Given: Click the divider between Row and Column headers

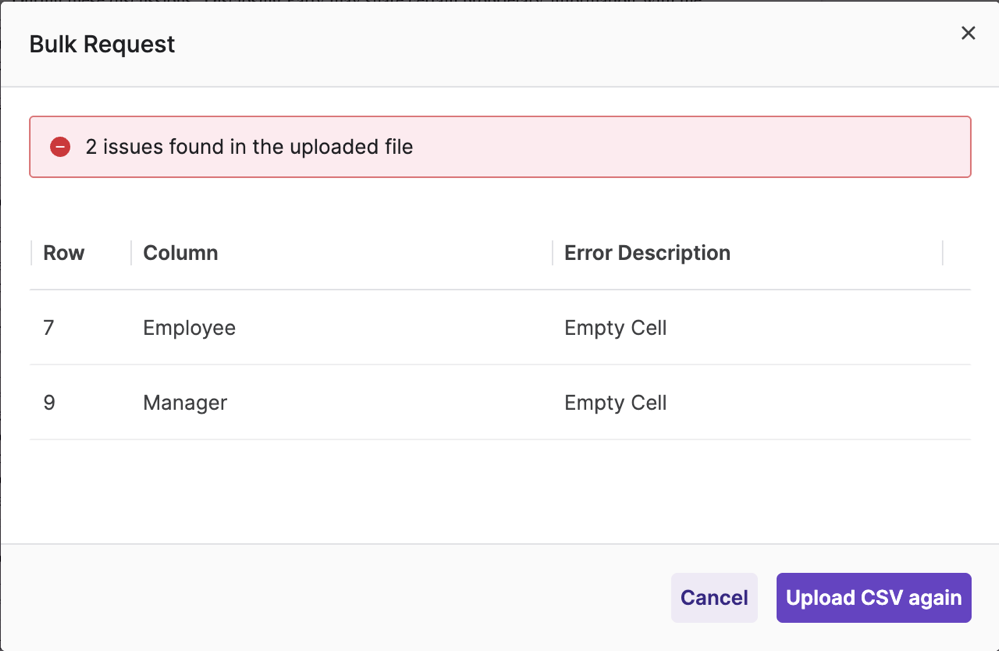Looking at the screenshot, I should [131, 253].
